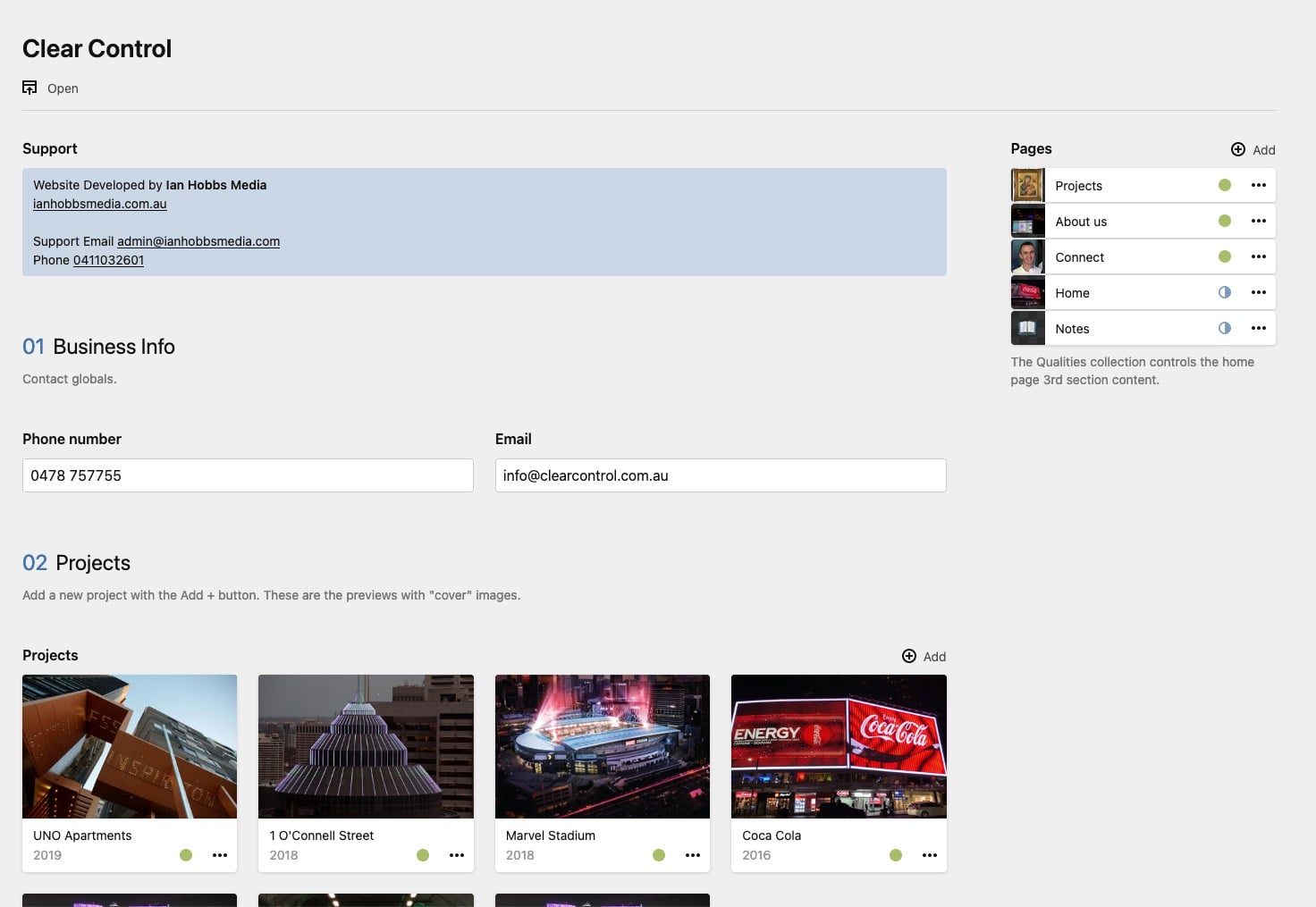Toggle status dot of Projects page

[1225, 185]
